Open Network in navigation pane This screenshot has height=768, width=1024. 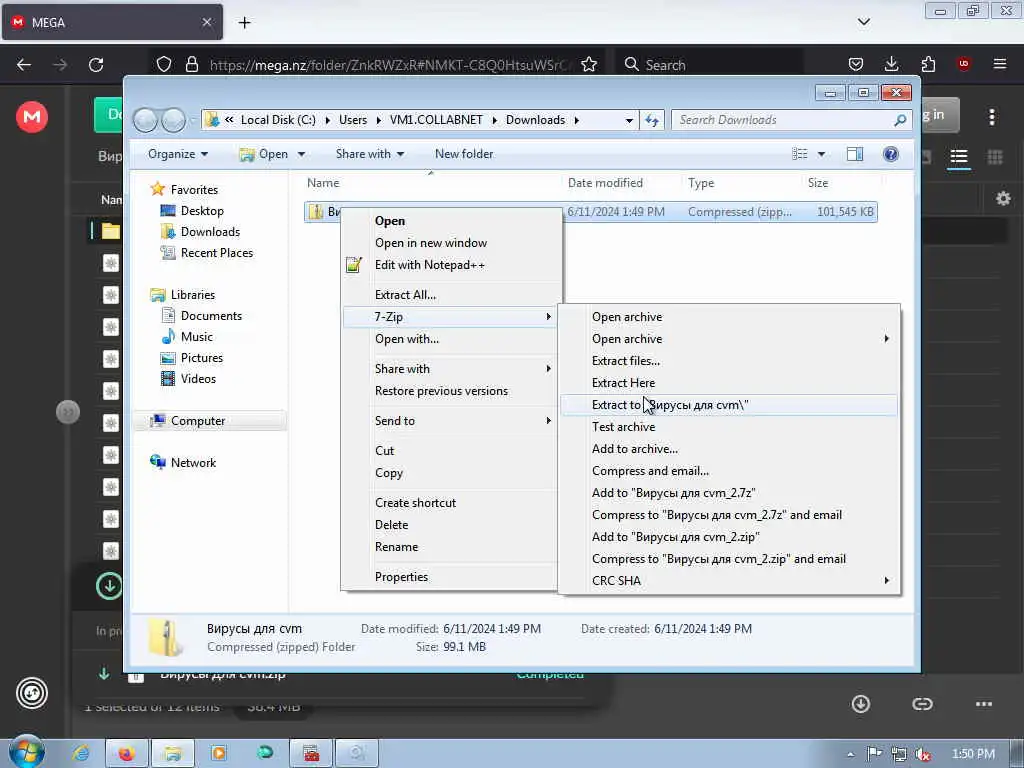(x=193, y=462)
